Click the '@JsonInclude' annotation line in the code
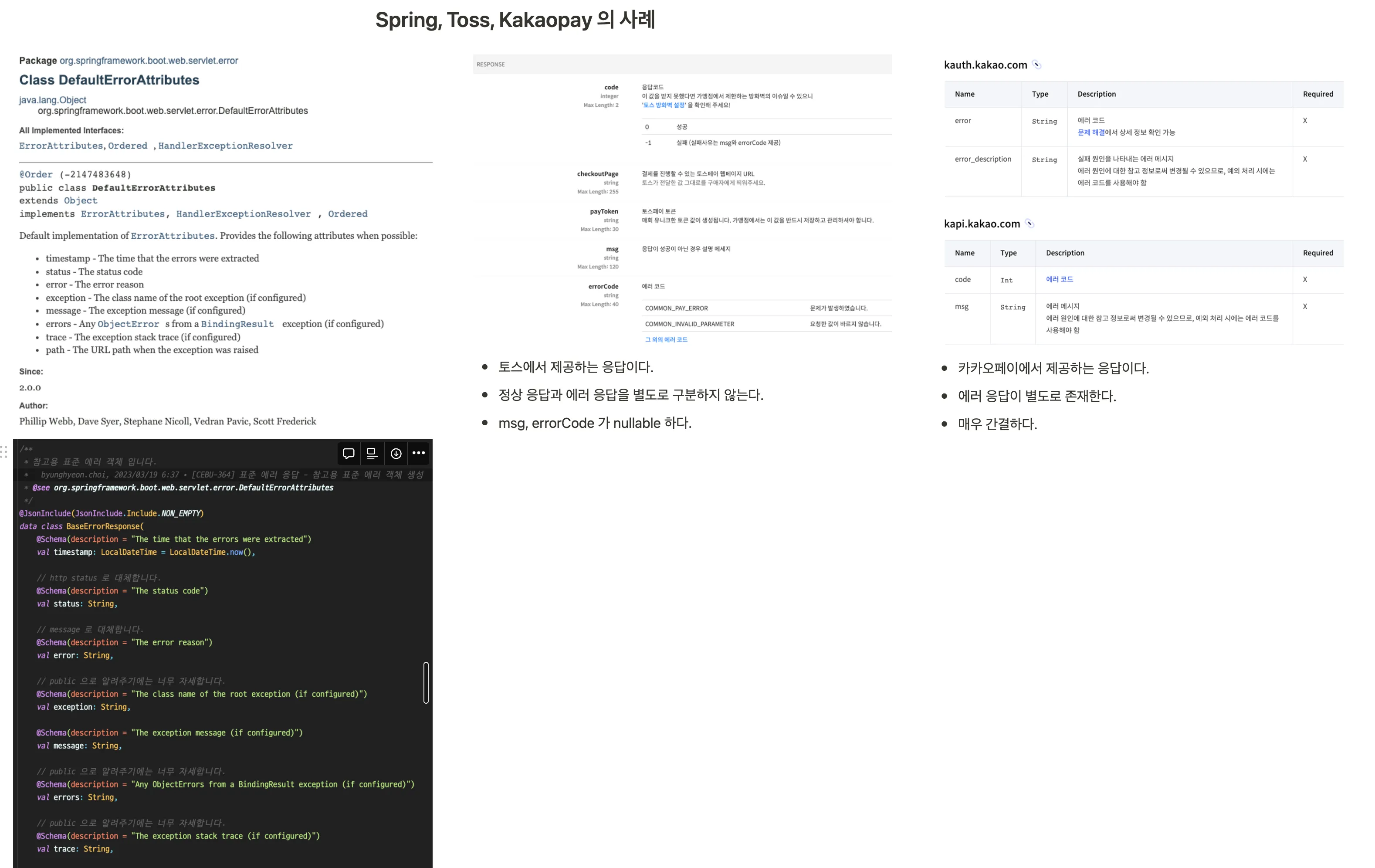This screenshot has height=868, width=1375. tap(112, 513)
